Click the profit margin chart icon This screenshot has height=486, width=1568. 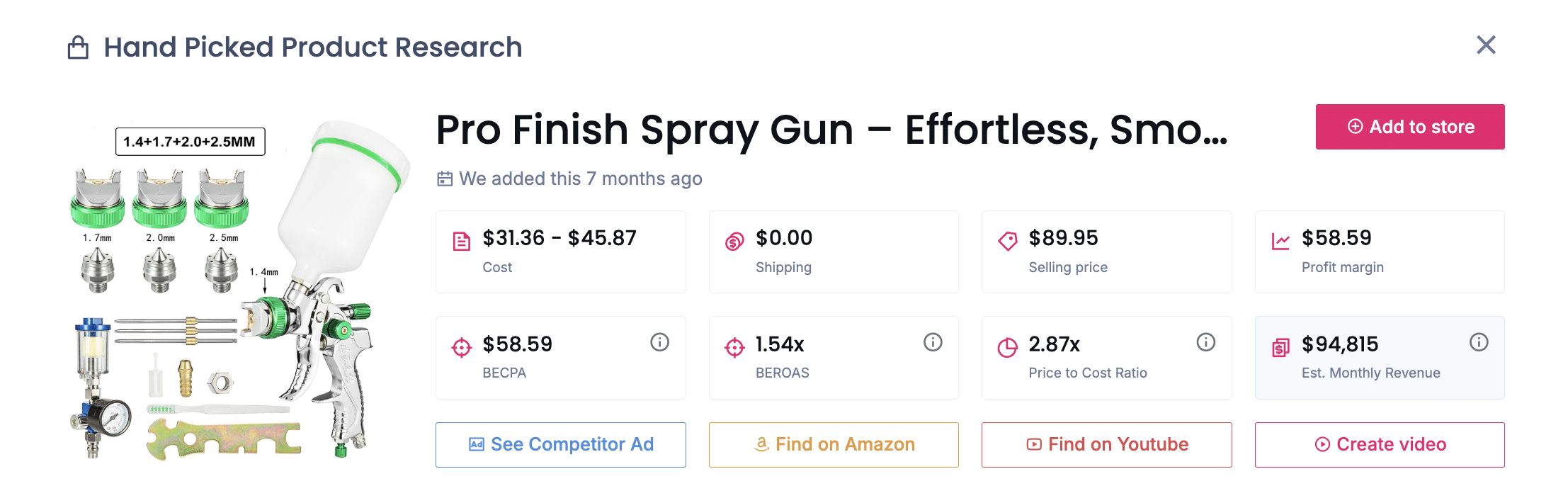(1281, 241)
